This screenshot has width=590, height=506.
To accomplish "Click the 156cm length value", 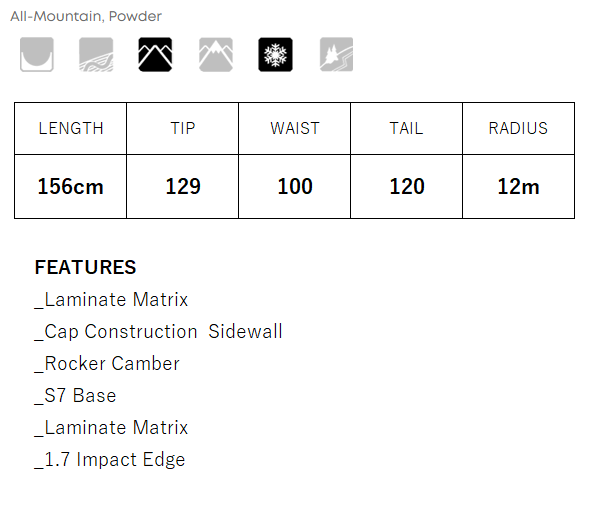I will point(71,186).
